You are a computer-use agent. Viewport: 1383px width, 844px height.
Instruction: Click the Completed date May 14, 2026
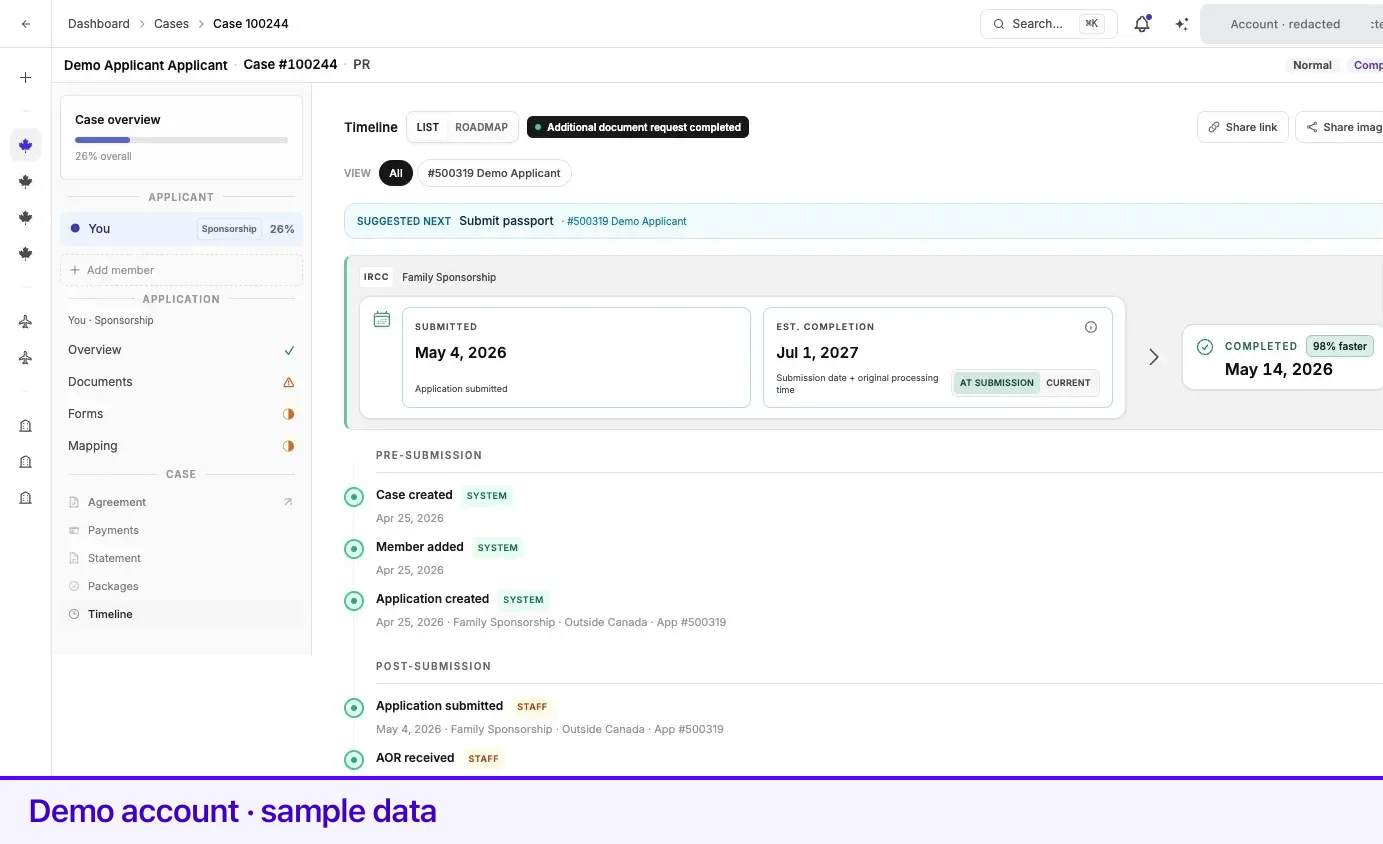pos(1279,369)
